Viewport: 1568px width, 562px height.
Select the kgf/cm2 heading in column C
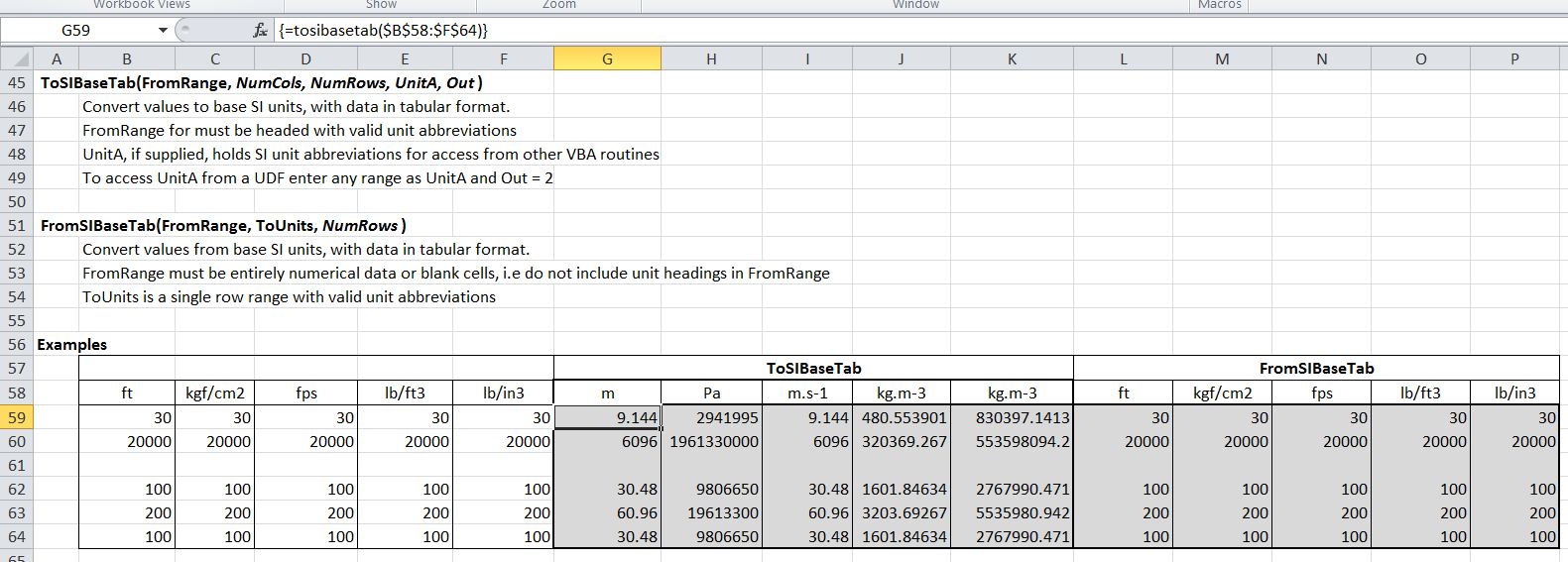click(x=214, y=393)
